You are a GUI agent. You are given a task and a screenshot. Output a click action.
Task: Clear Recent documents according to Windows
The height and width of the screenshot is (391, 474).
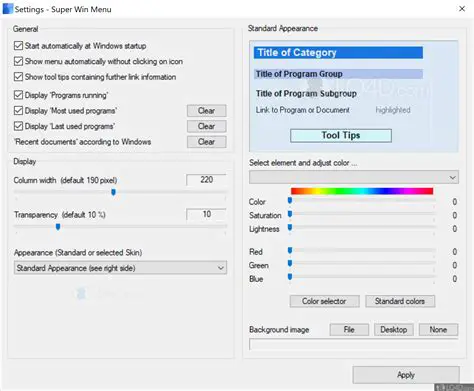click(x=207, y=142)
